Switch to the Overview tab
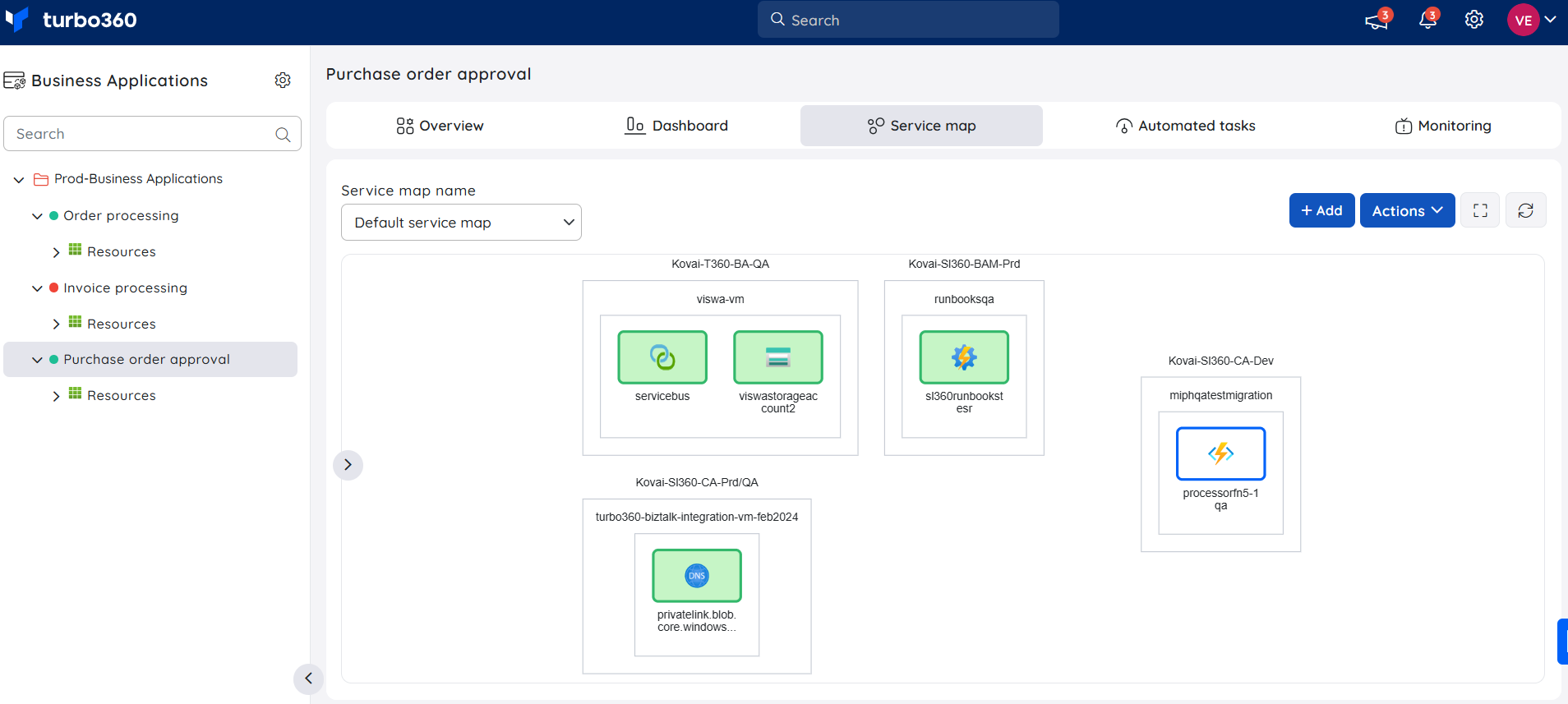The image size is (1568, 704). (440, 126)
